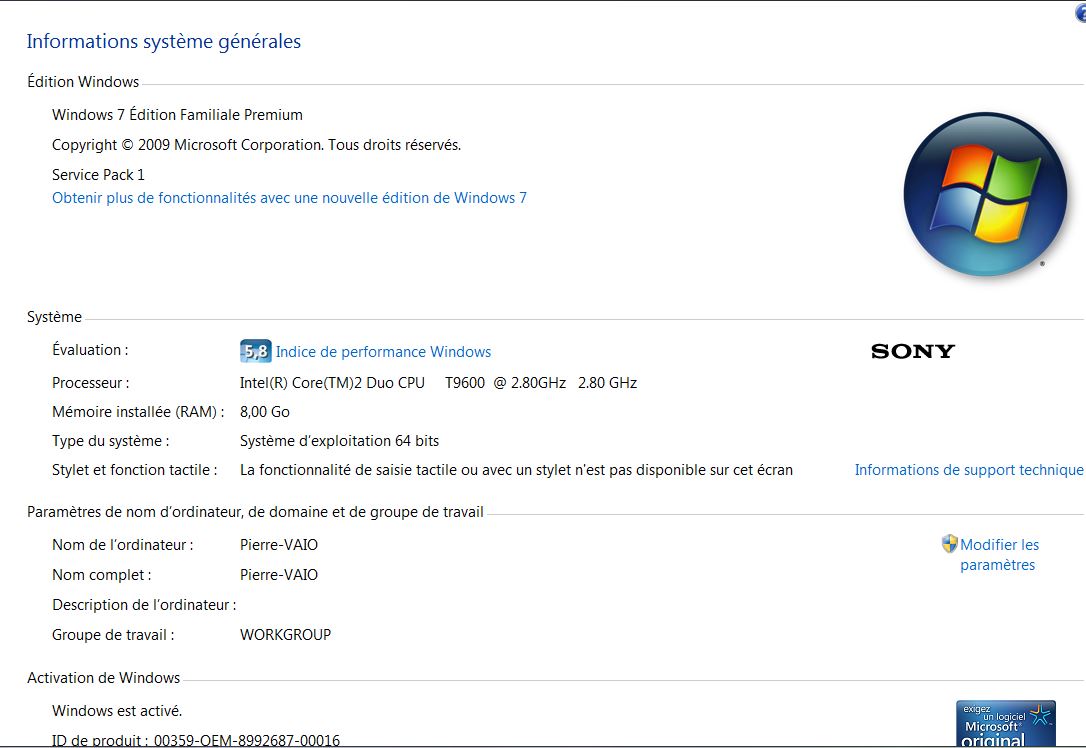Click Pierre-VAIO next to Nom de l'ordinateur
Image resolution: width=1086 pixels, height=748 pixels.
click(279, 545)
